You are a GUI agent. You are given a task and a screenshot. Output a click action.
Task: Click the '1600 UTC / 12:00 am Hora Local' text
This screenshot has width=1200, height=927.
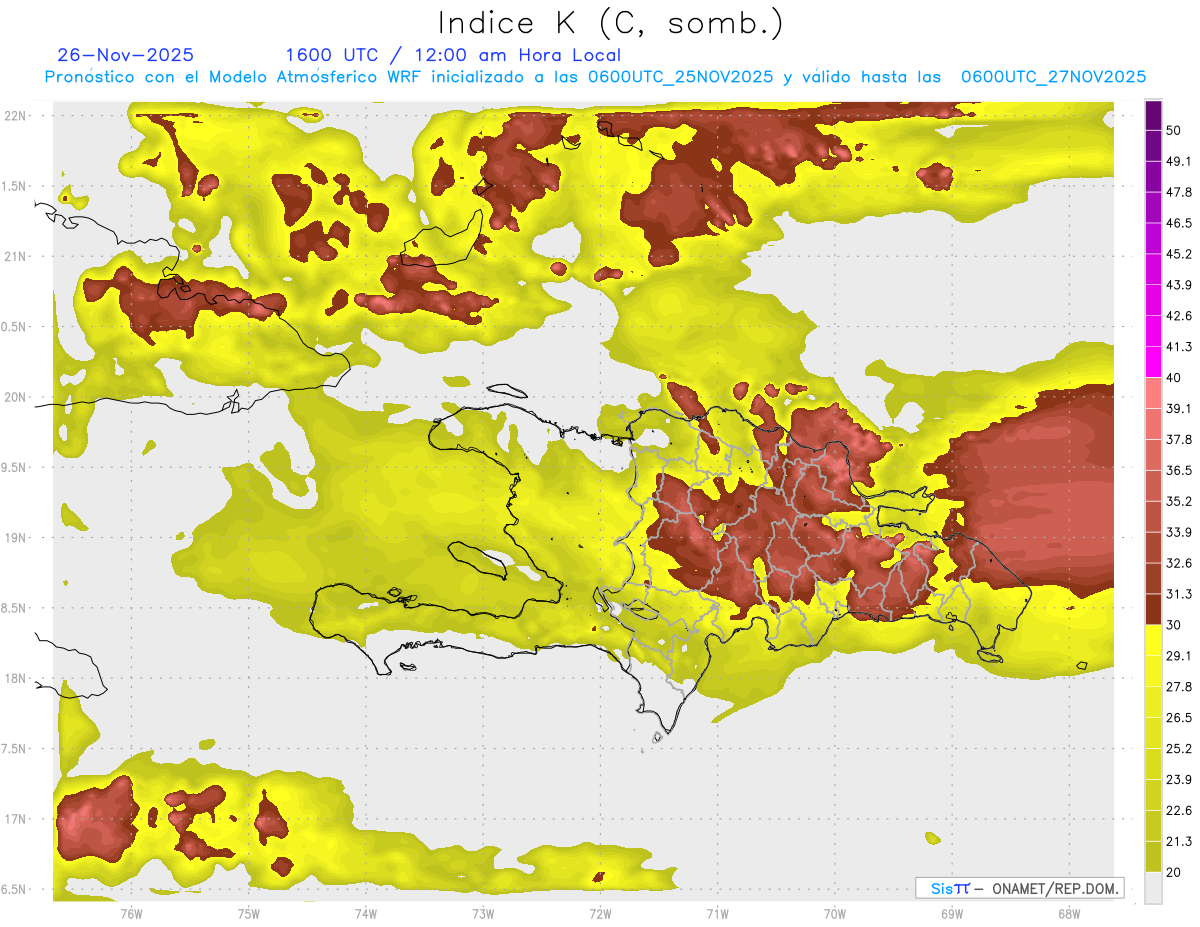tap(453, 55)
